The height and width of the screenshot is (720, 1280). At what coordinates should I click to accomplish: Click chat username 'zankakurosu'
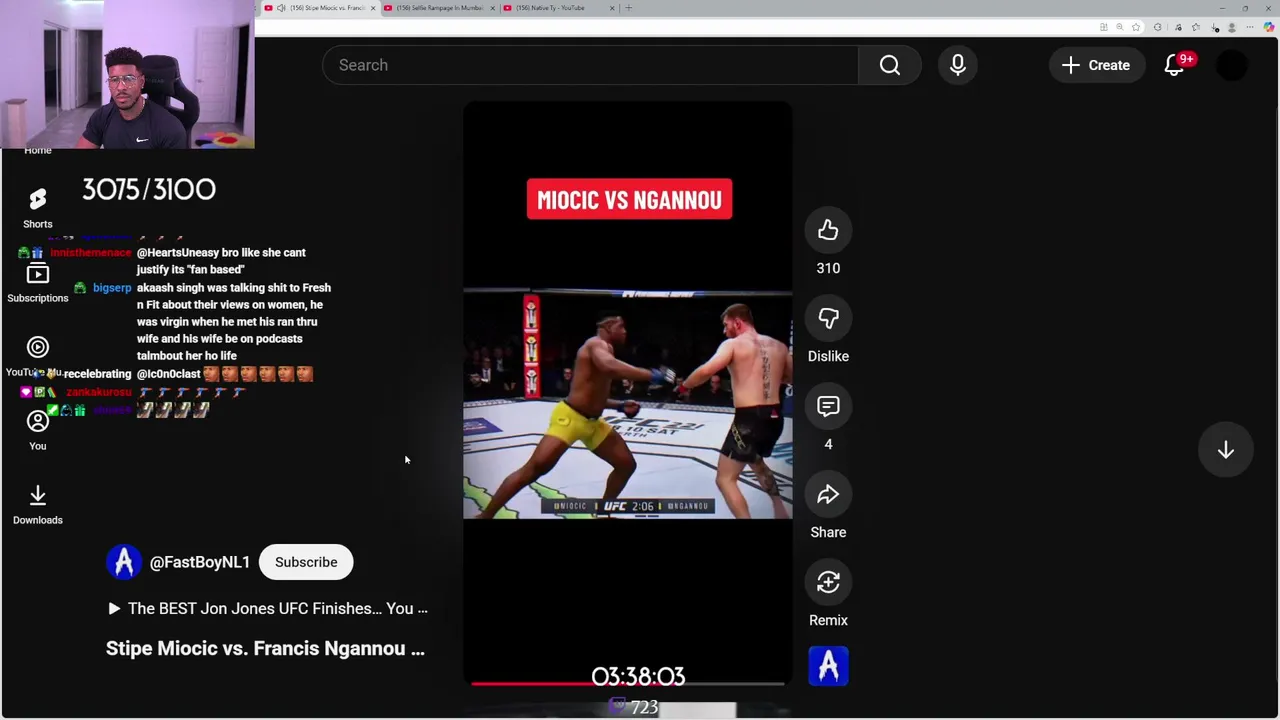[x=99, y=392]
